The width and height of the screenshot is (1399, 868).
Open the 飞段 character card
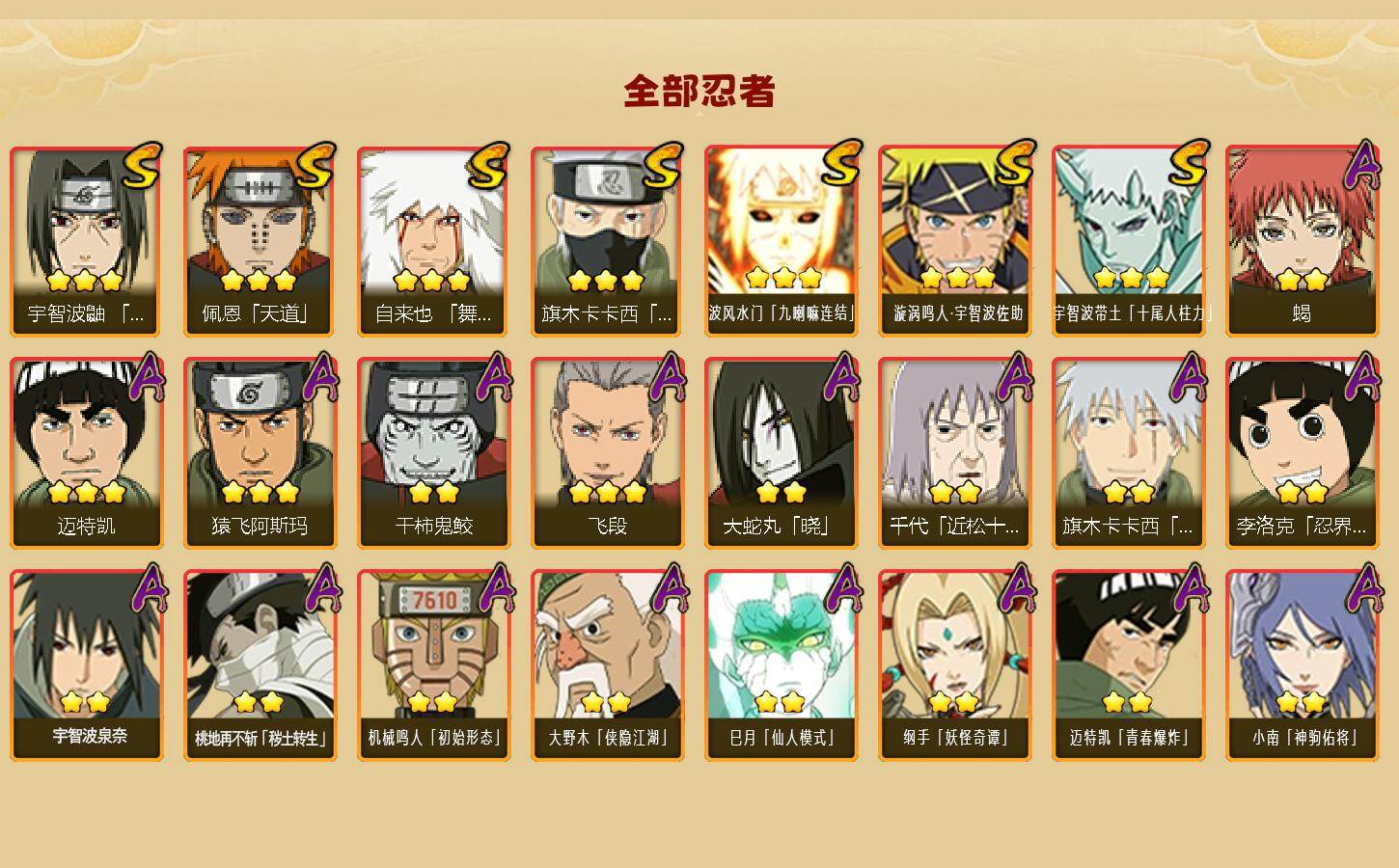click(608, 453)
